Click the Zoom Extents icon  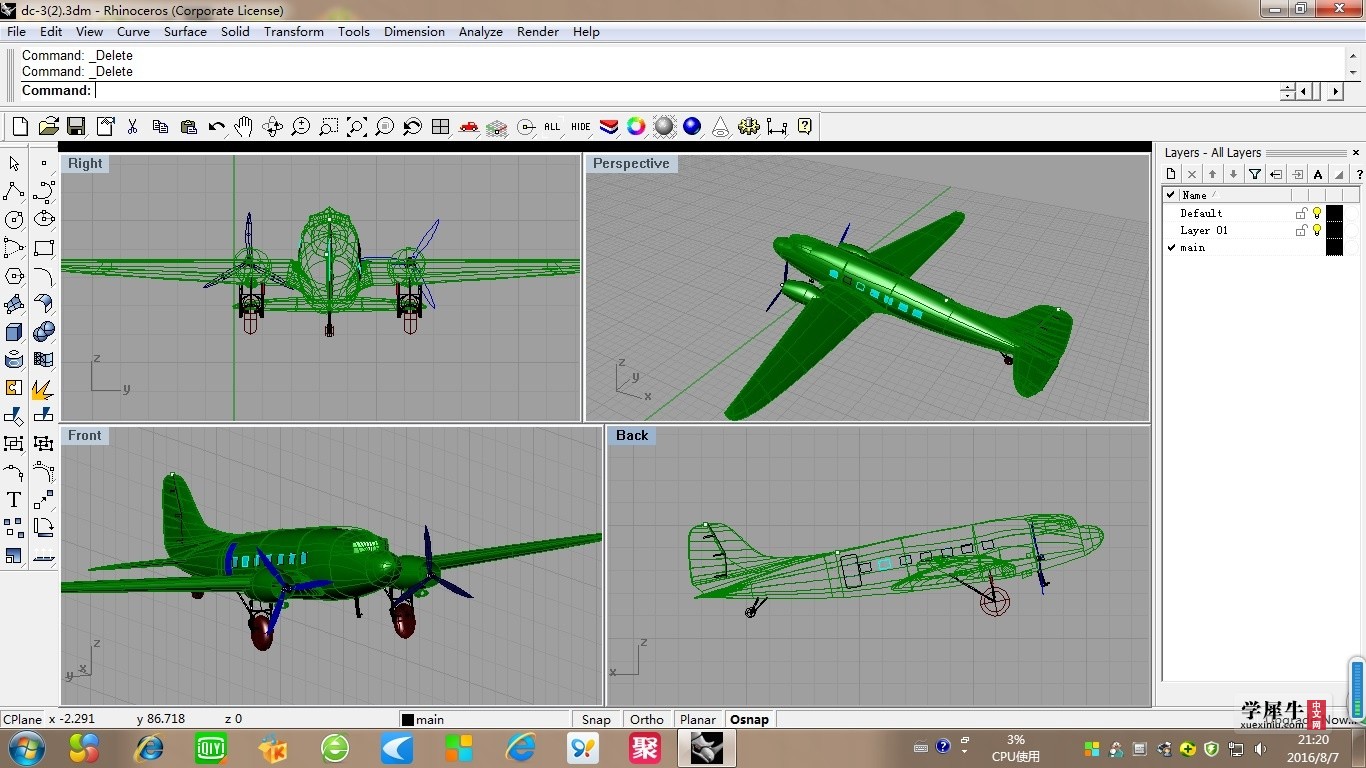[356, 127]
